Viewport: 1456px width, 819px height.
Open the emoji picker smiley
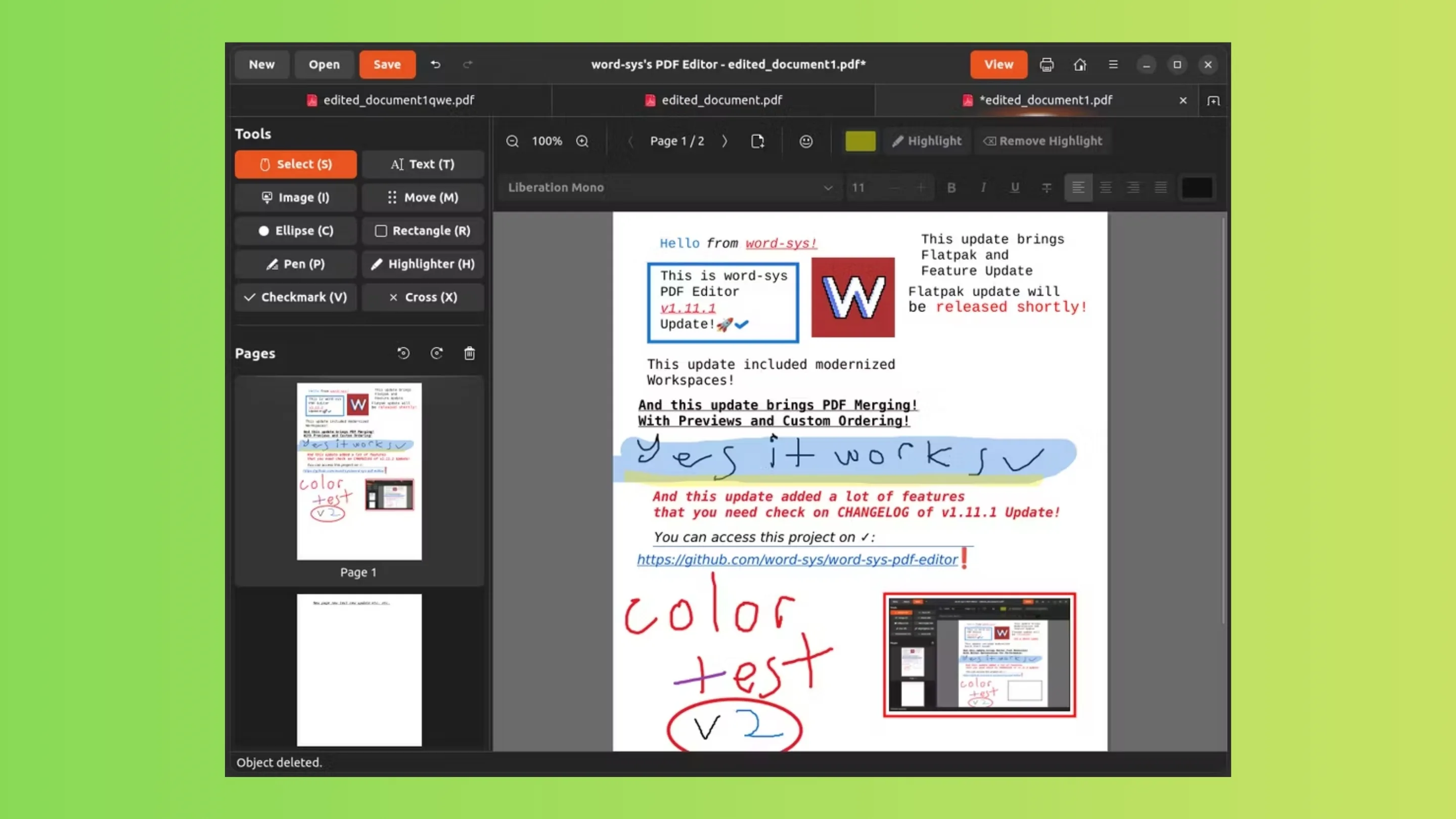tap(806, 142)
